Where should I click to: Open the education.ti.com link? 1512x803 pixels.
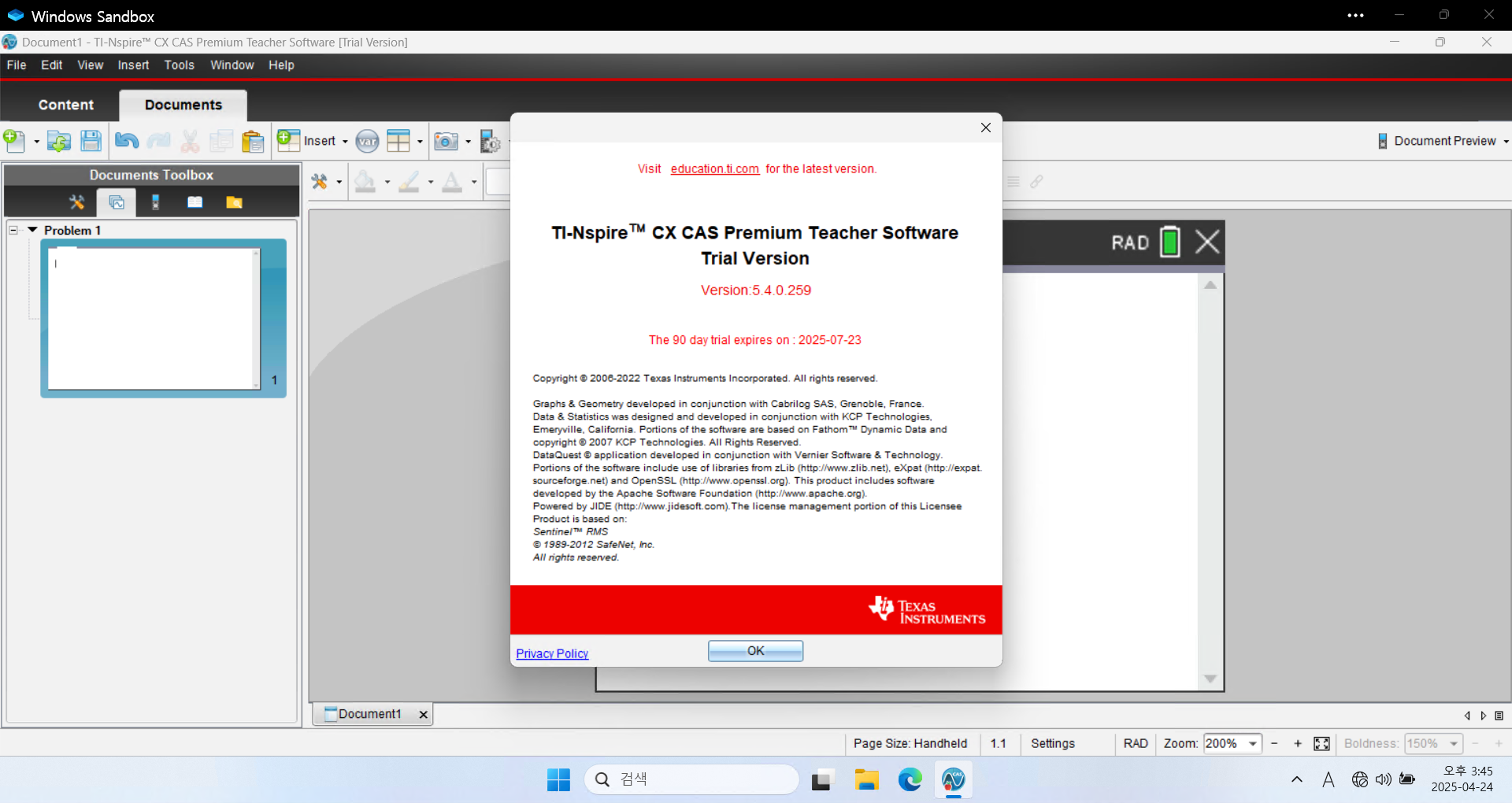coord(714,169)
